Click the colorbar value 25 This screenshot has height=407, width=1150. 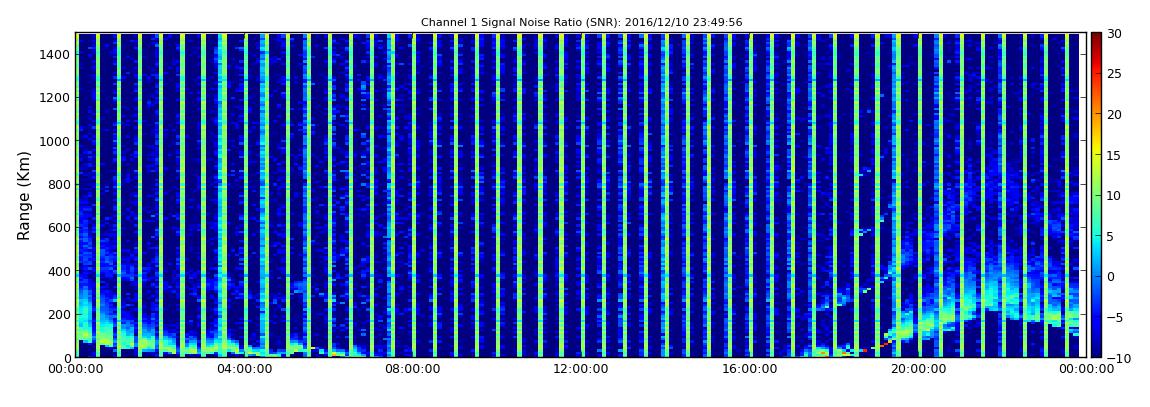[1114, 73]
